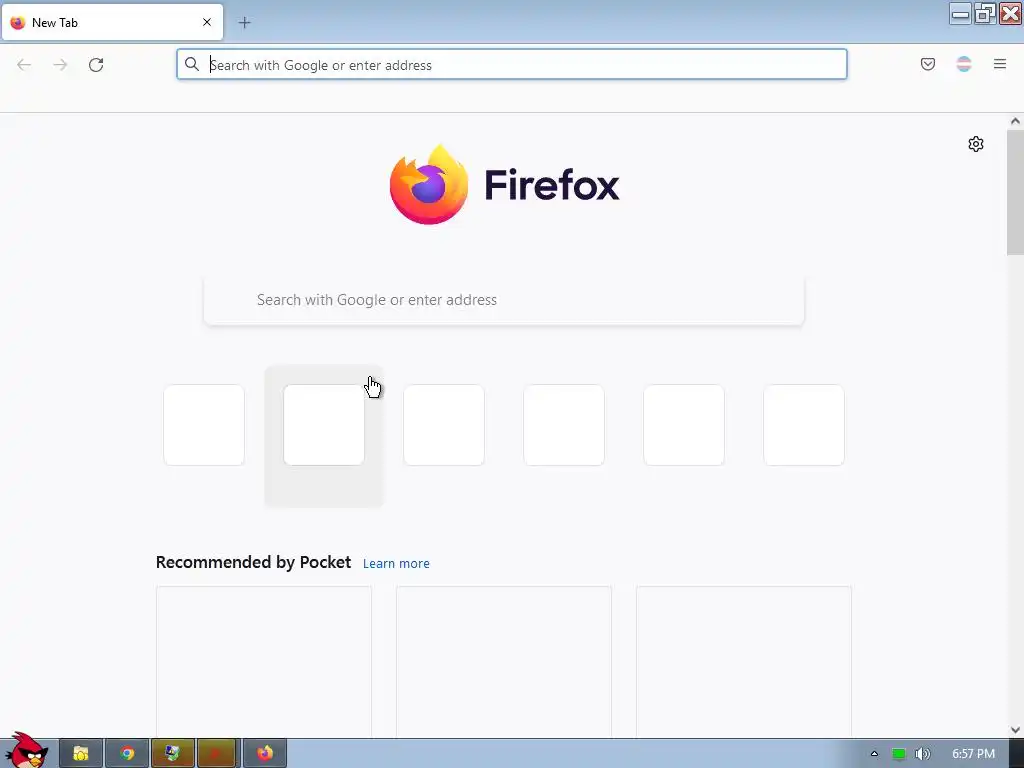Click the 6:57 PM clock

[x=973, y=754]
